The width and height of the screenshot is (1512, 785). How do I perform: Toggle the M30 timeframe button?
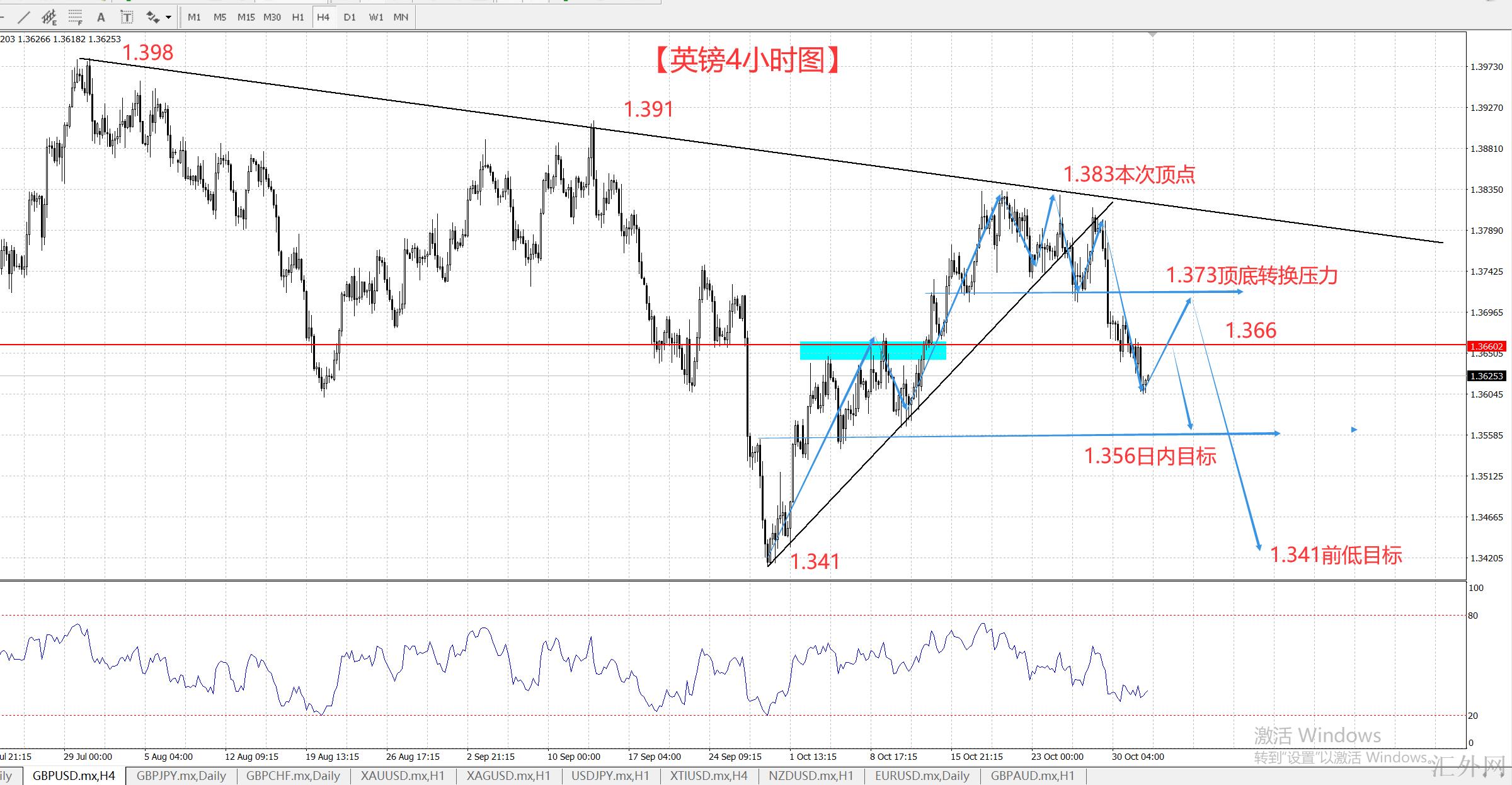click(272, 17)
